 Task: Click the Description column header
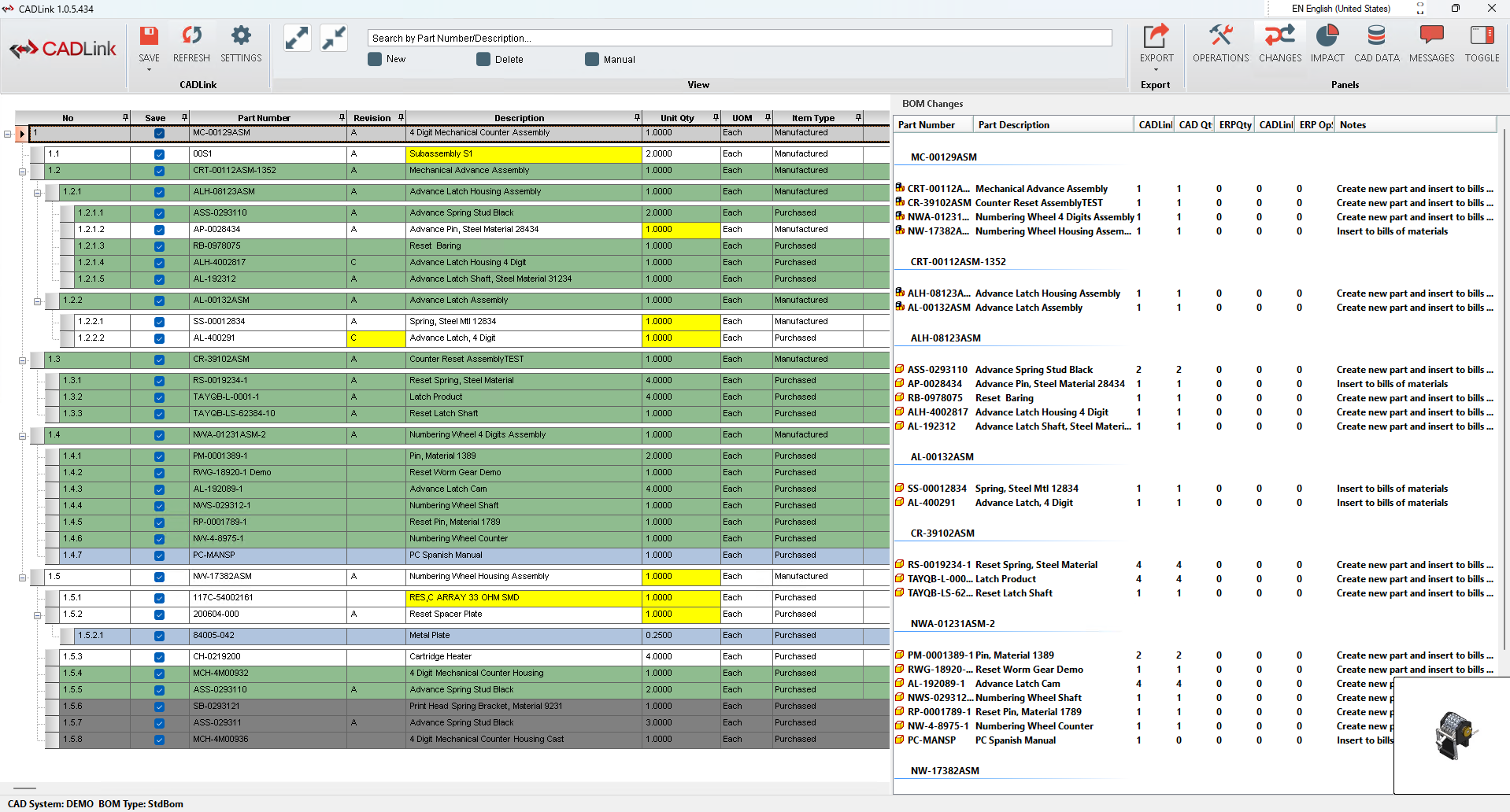click(x=519, y=118)
